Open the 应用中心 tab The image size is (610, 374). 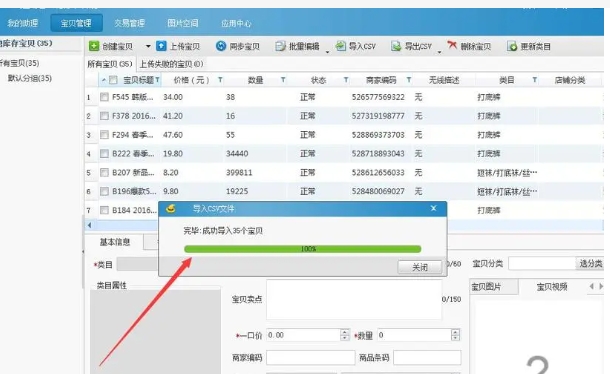[236, 23]
